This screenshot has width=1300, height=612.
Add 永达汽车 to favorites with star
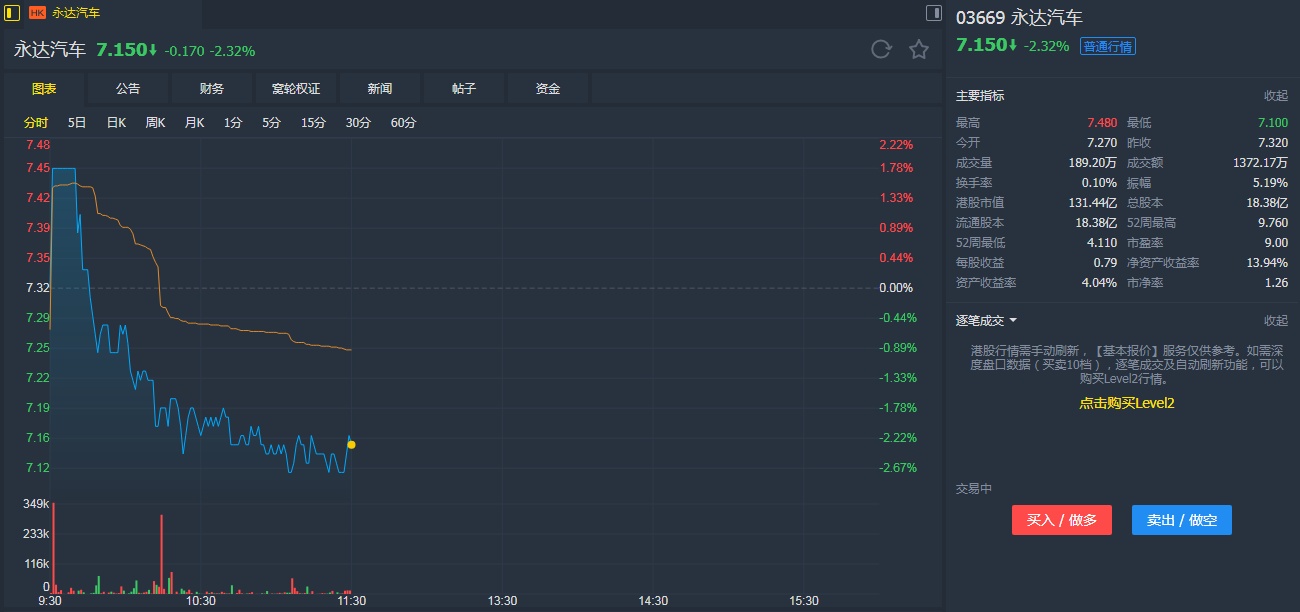tap(918, 50)
